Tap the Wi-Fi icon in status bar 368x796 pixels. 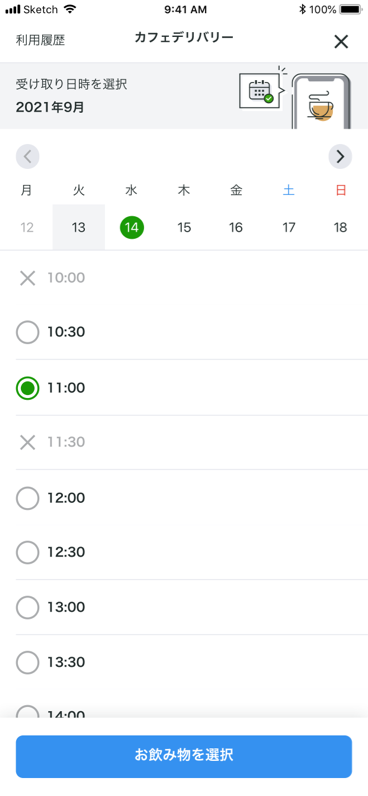[70, 9]
